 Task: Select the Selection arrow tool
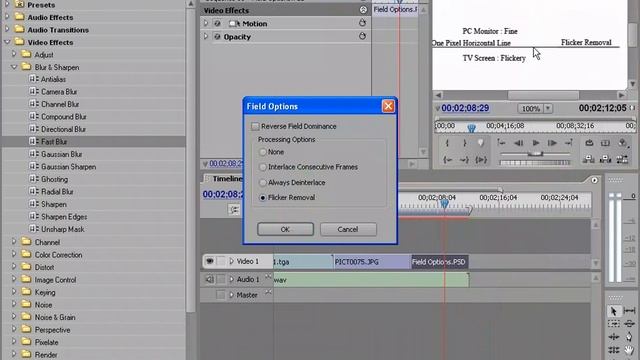tap(613, 311)
